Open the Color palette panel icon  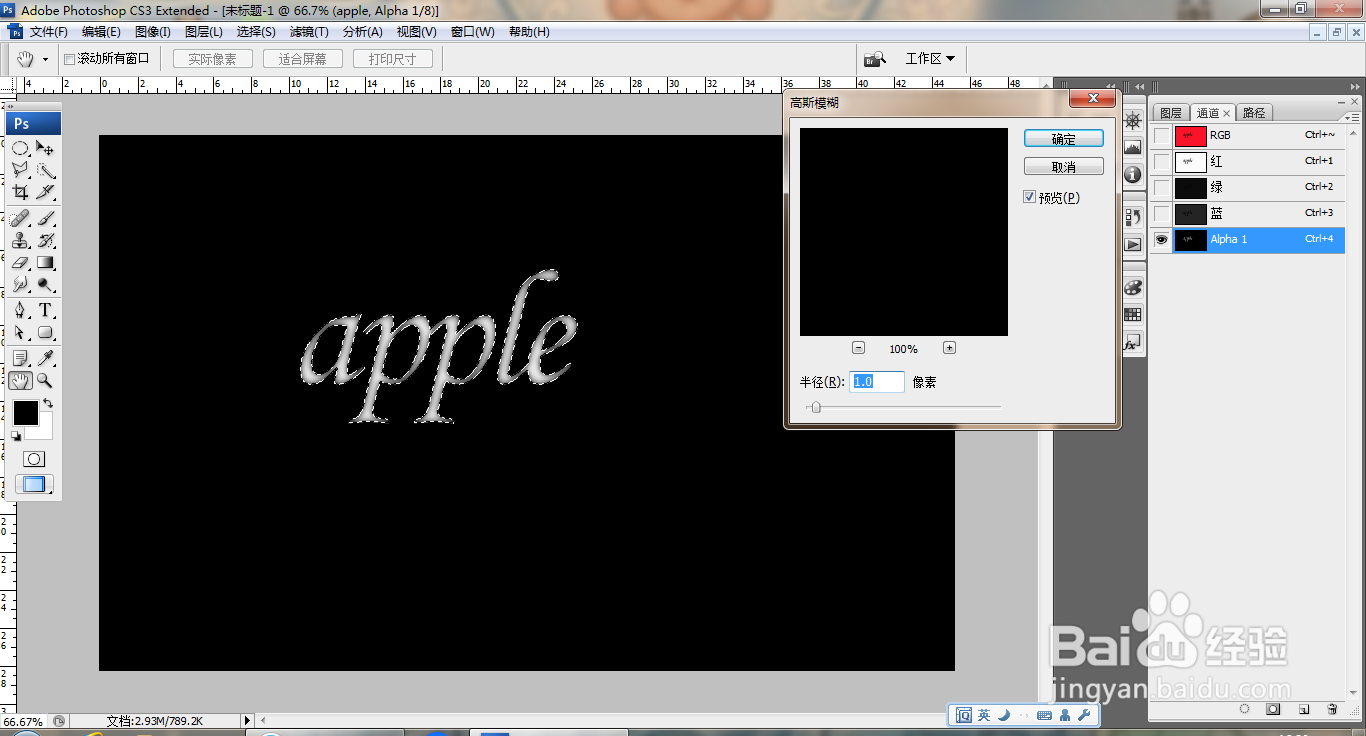1133,287
